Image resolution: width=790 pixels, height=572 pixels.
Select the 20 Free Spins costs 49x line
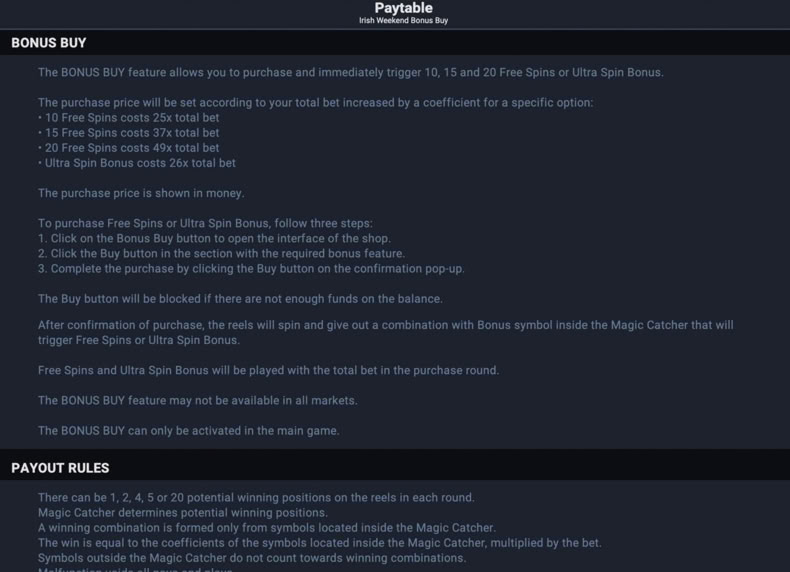[128, 148]
